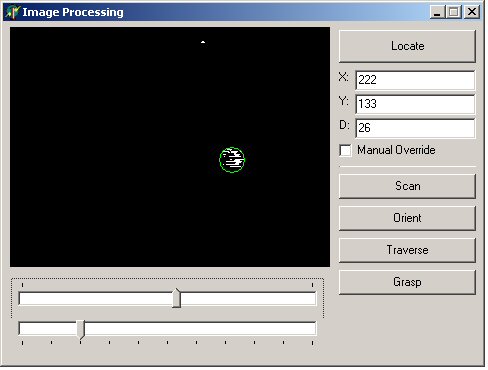Viewport: 488px width, 370px height.
Task: Click the Locate button
Action: [407, 46]
